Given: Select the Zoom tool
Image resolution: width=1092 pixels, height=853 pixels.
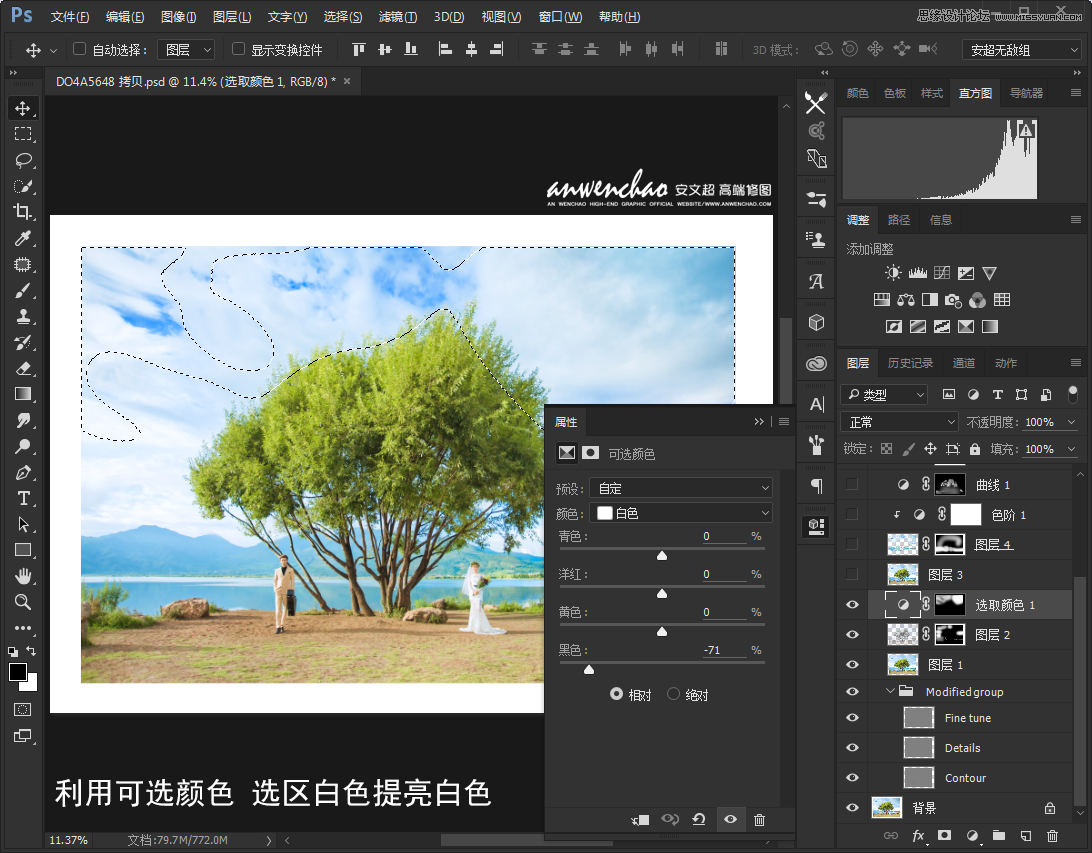Looking at the screenshot, I should [22, 602].
